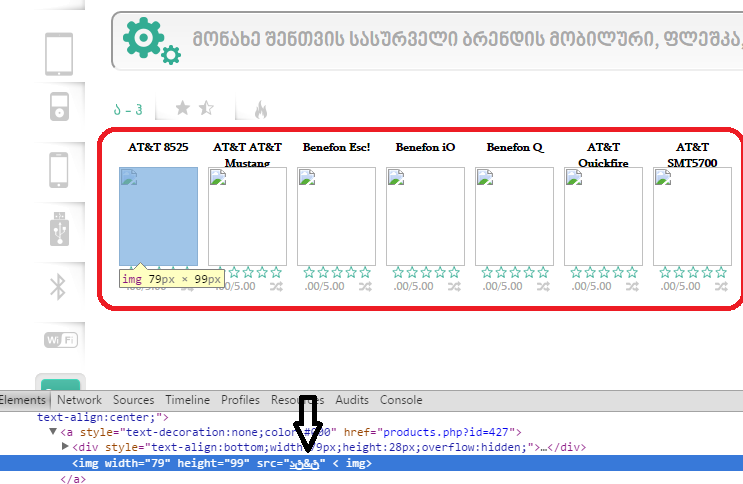Image resolution: width=743 pixels, height=484 pixels.
Task: Click the Benefon iO image thumbnail
Action: [x=426, y=216]
